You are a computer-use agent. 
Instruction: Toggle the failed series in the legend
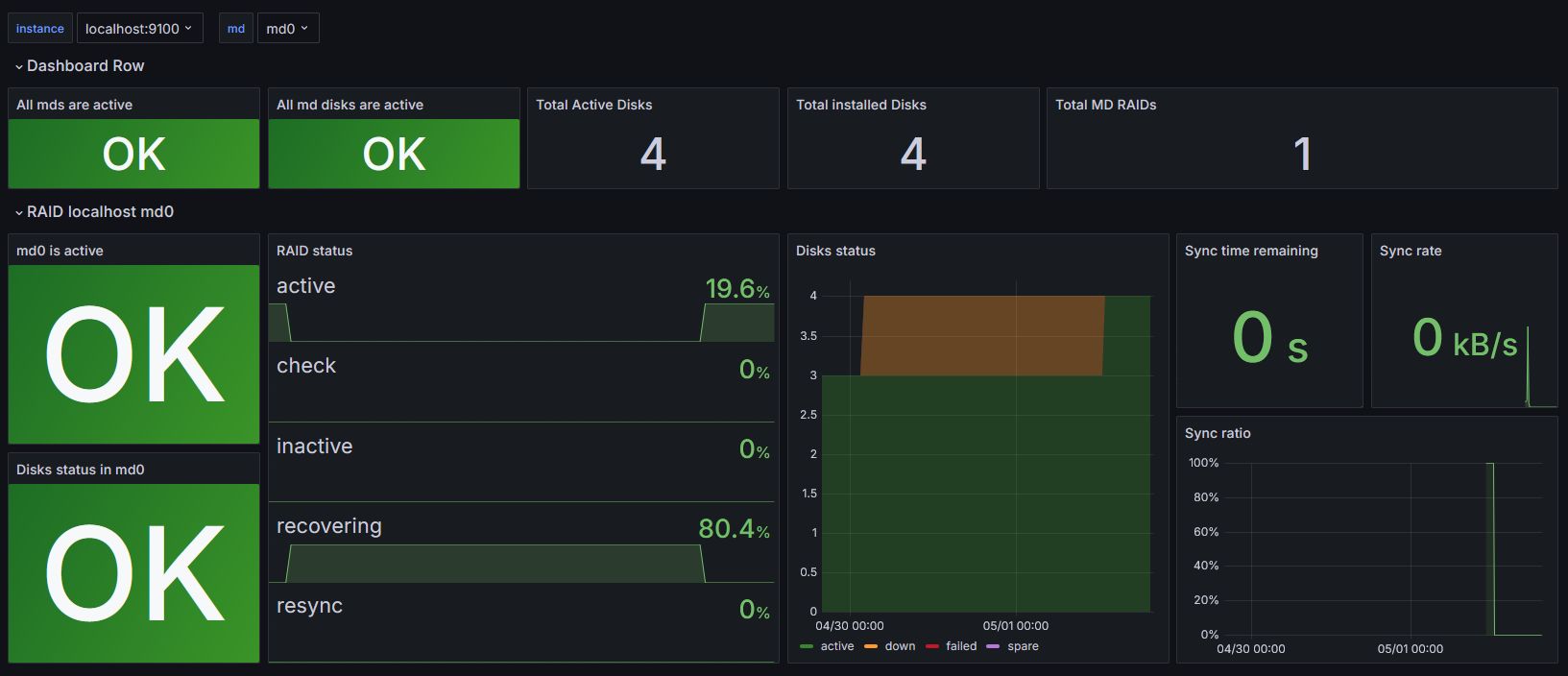click(960, 646)
